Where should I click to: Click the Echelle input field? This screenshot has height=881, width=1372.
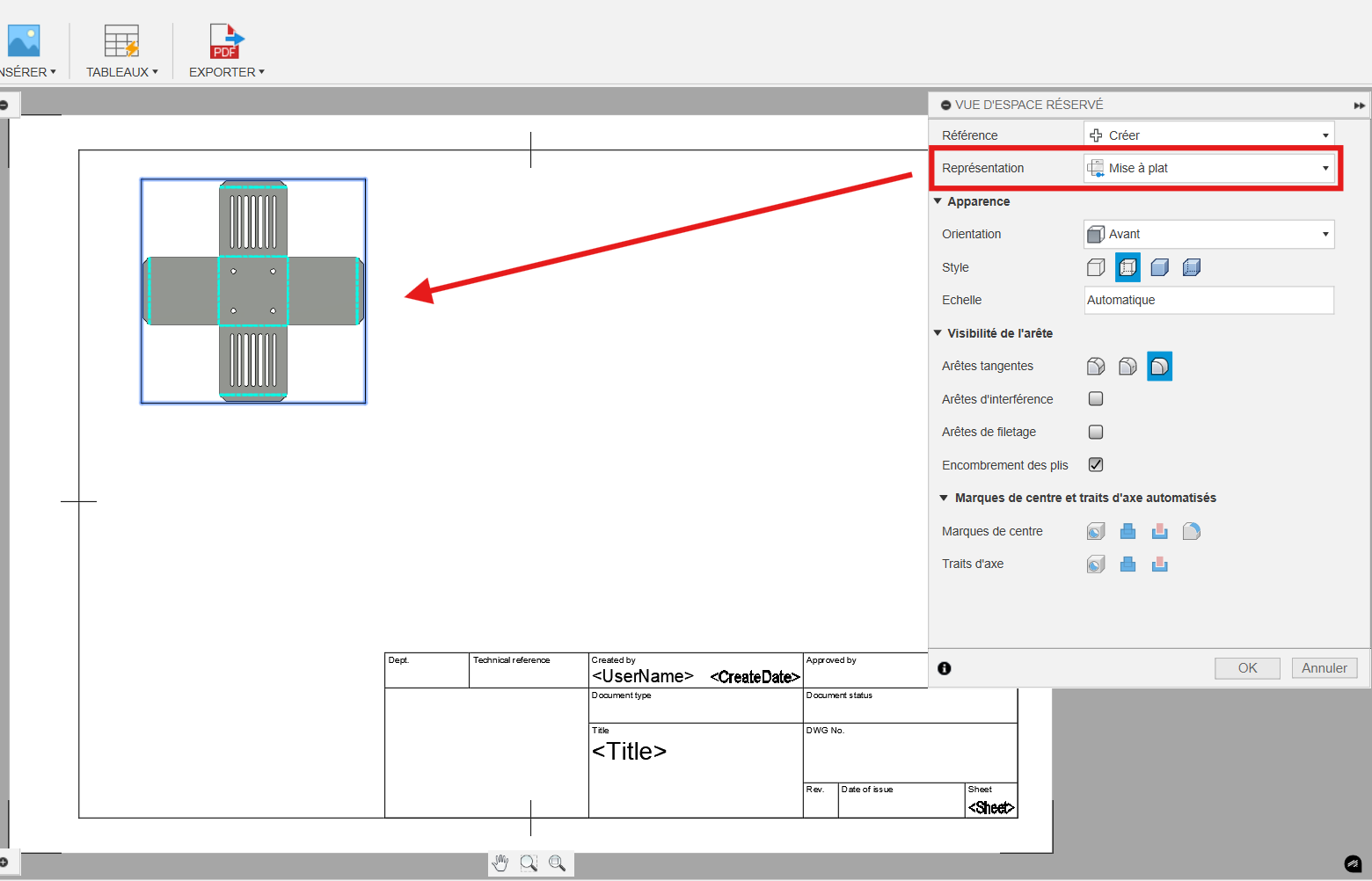point(1208,300)
